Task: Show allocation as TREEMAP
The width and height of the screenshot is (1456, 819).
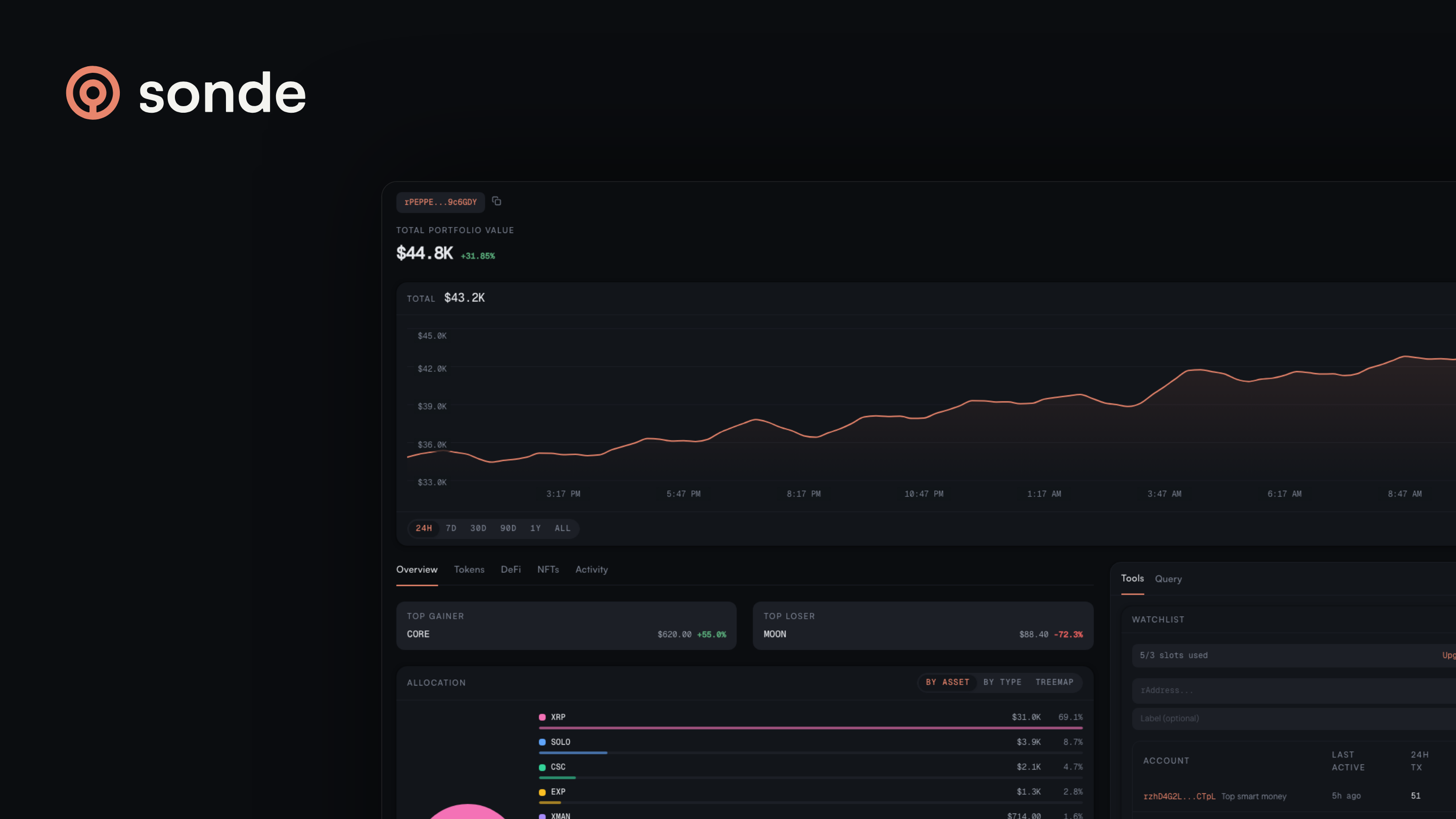Action: 1054,682
